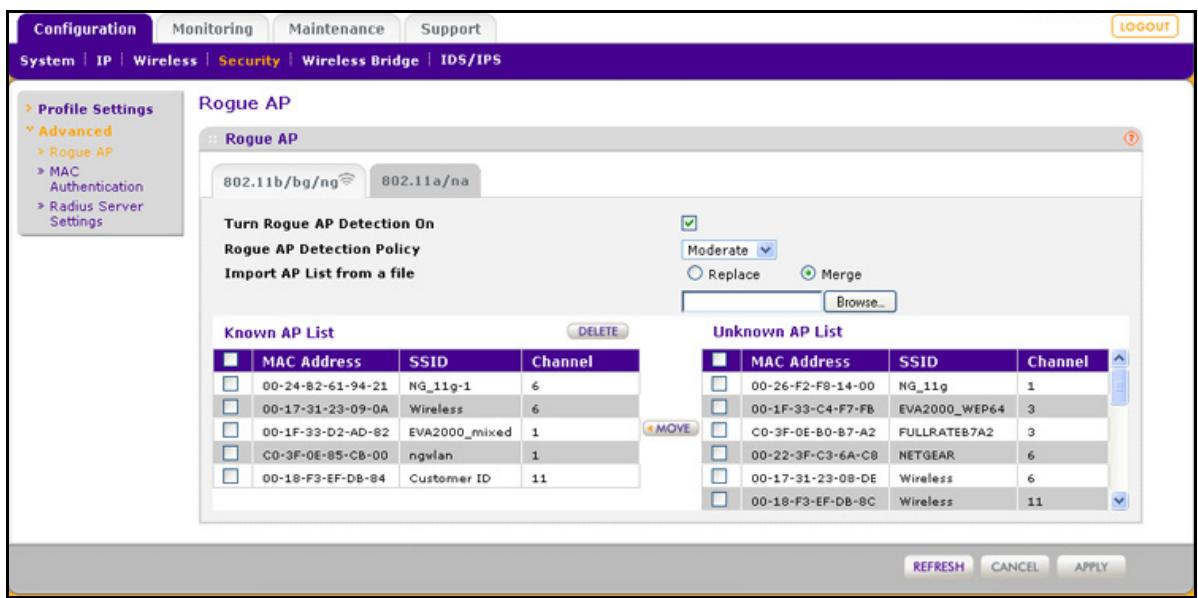Check the box for 00-18-F3-EF-DB-84
The image size is (1198, 598).
click(x=229, y=478)
